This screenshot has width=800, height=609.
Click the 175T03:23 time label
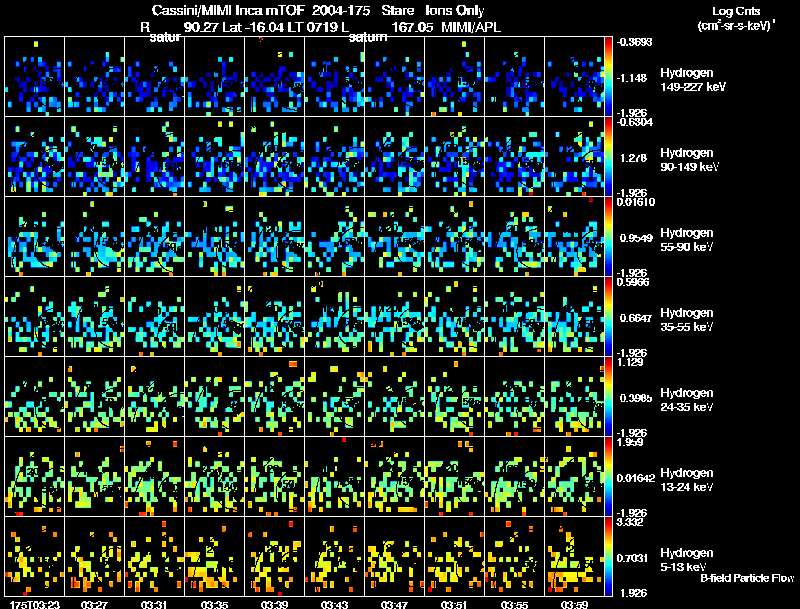35,604
